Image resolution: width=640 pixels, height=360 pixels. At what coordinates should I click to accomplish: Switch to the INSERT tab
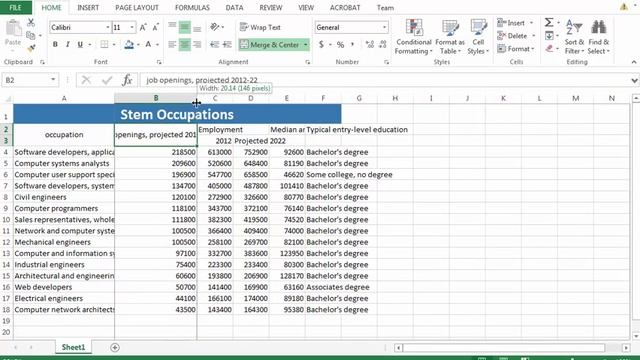88,7
